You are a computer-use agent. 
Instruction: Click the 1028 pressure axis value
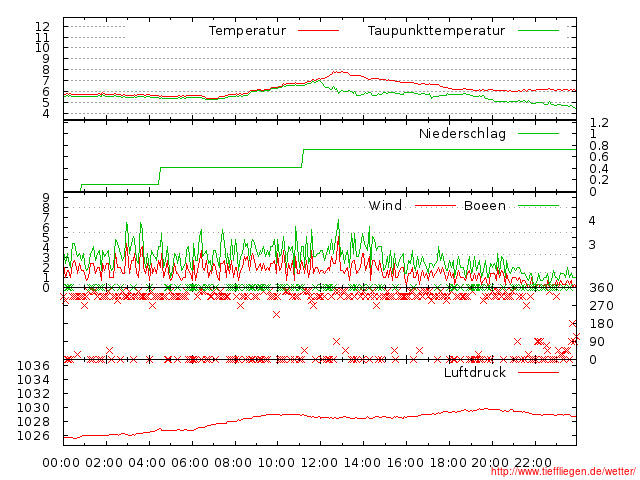(x=33, y=422)
